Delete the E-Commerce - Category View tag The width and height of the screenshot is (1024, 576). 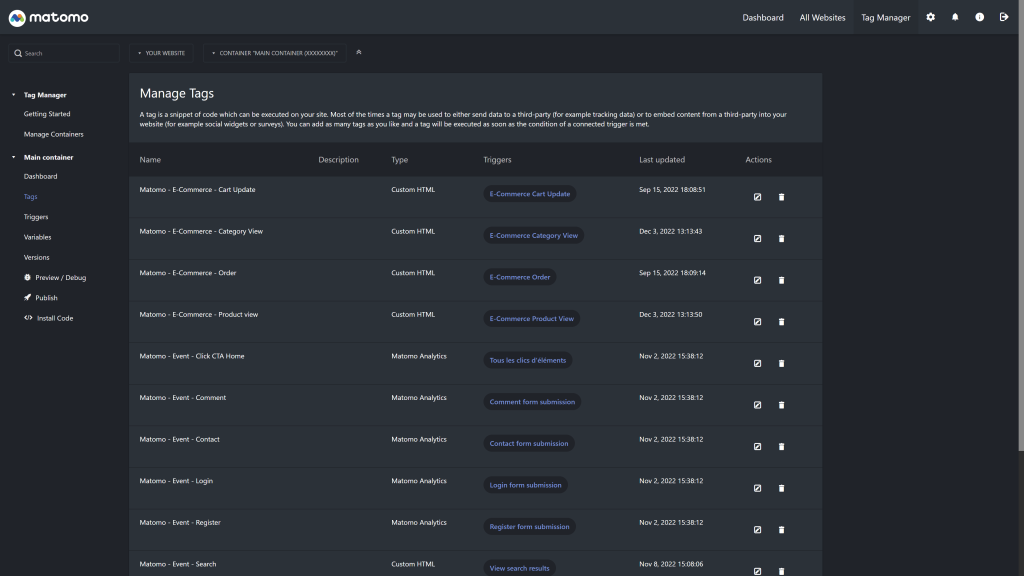click(782, 239)
